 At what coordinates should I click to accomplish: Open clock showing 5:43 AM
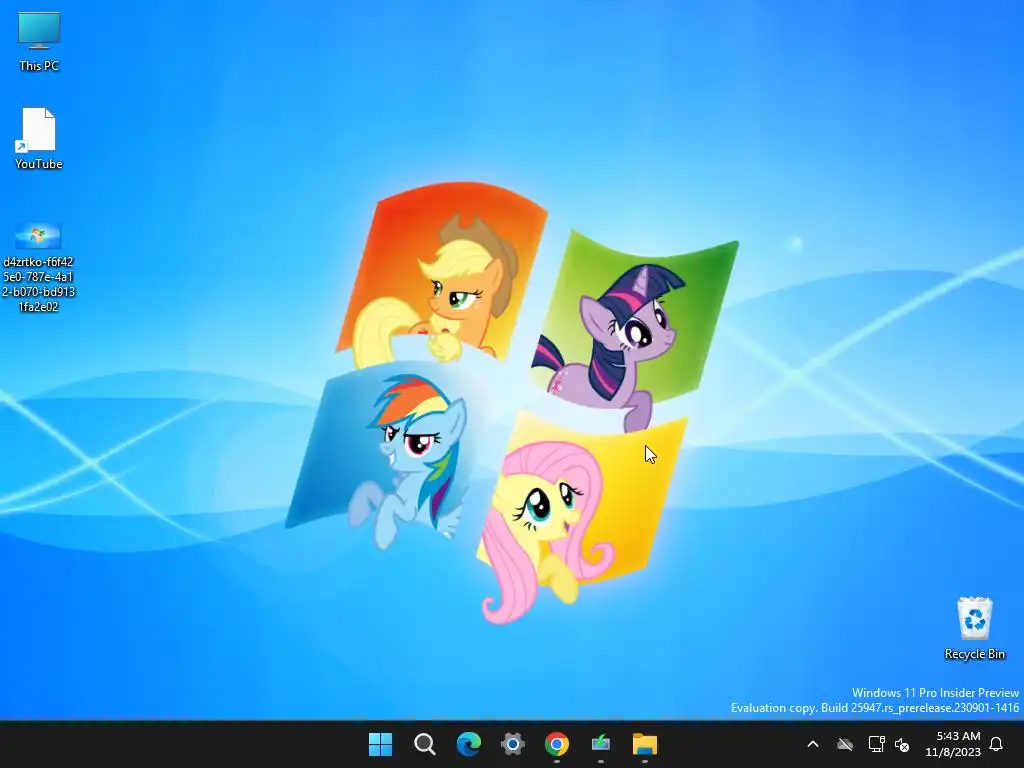tap(953, 744)
